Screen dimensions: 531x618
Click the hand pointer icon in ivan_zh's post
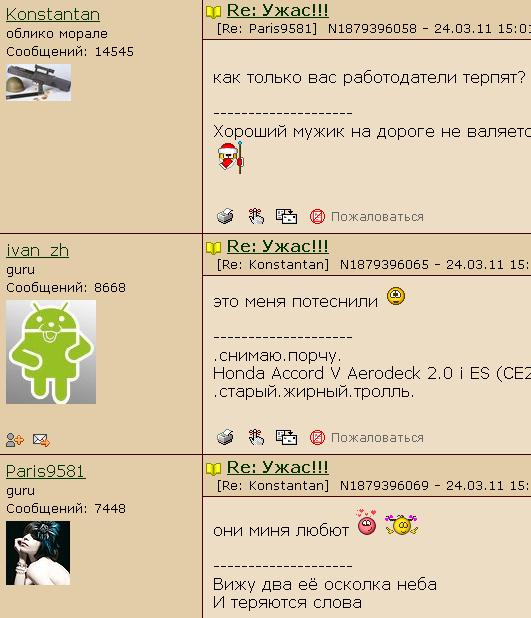tap(256, 437)
